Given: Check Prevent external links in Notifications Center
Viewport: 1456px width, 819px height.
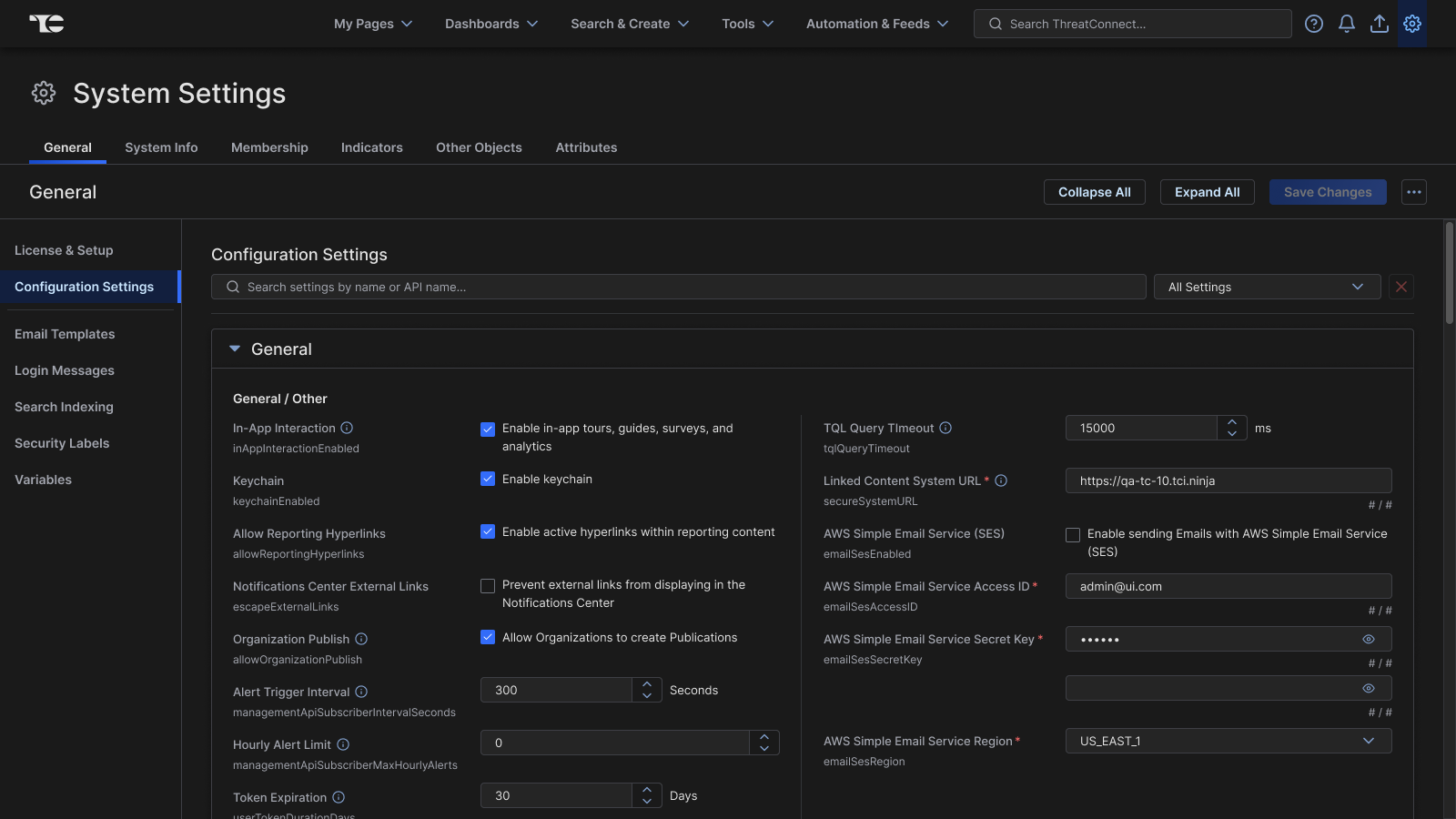Looking at the screenshot, I should [488, 586].
